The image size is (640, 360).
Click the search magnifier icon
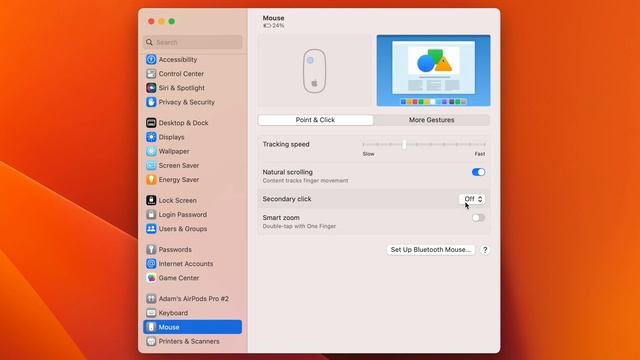coord(149,42)
